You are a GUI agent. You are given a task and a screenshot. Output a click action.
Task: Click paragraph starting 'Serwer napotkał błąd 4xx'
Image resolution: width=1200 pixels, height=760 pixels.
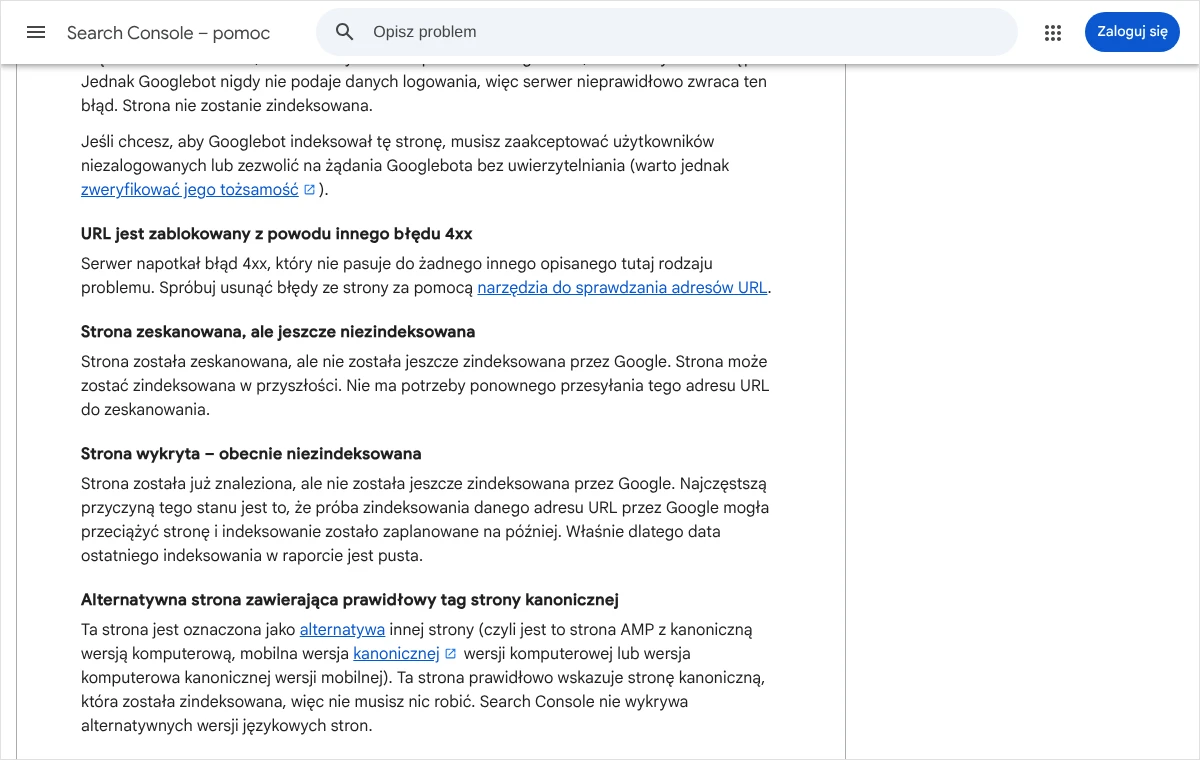pyautogui.click(x=426, y=275)
